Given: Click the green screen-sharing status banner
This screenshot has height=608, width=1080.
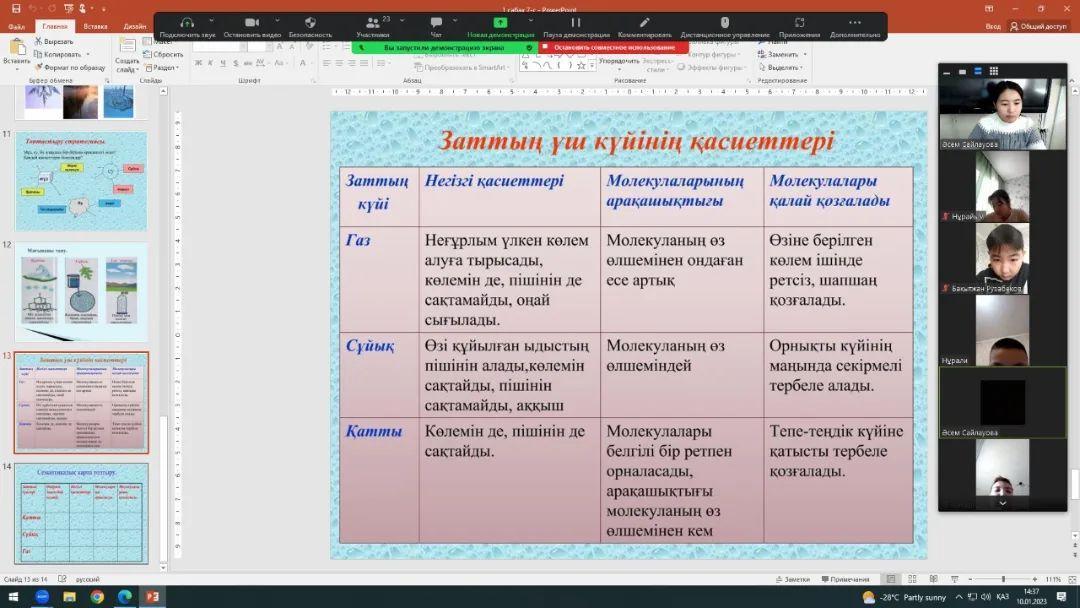Looking at the screenshot, I should pos(445,48).
